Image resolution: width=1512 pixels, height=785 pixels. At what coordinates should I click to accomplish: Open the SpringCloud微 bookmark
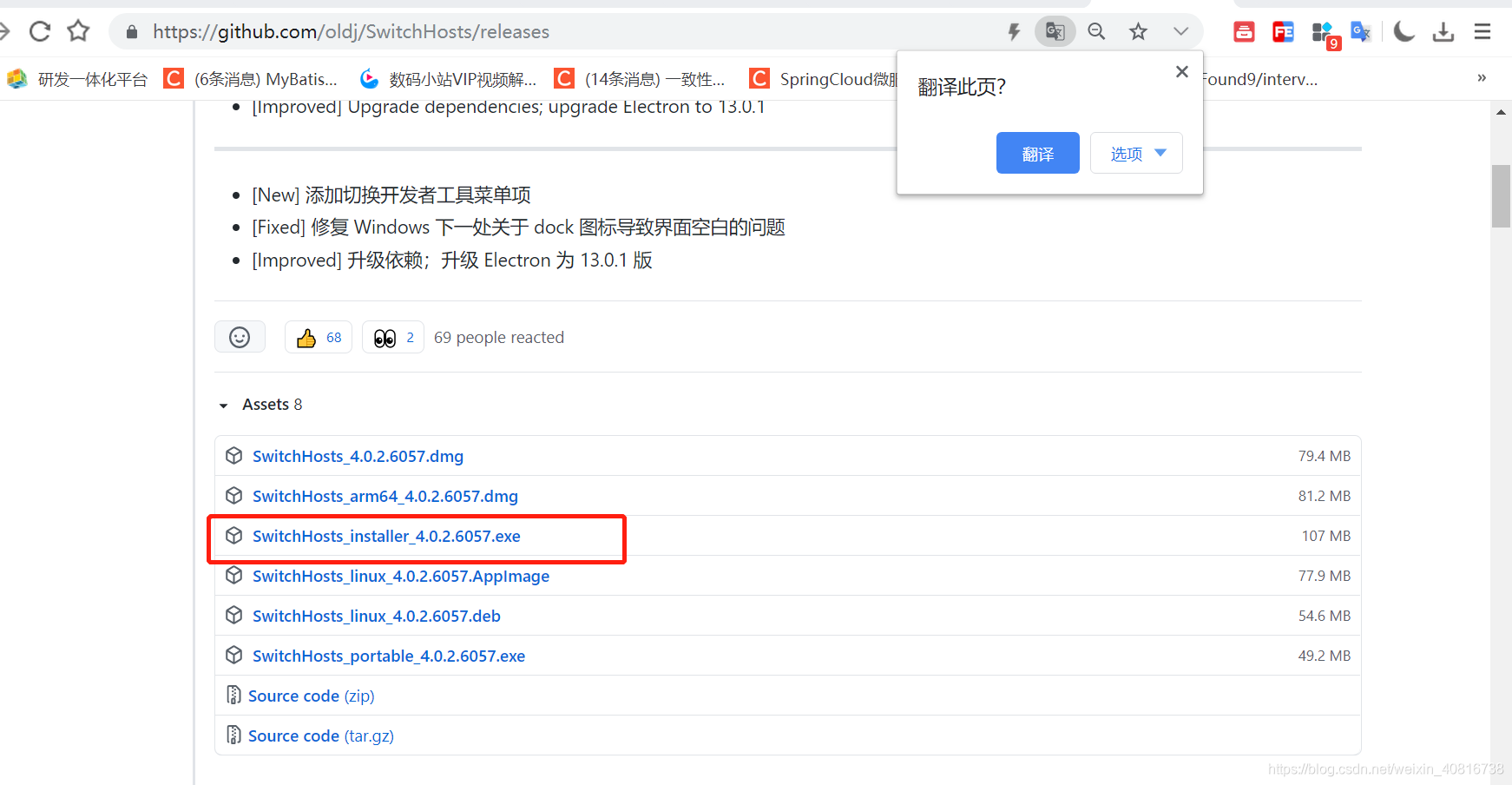coord(823,79)
